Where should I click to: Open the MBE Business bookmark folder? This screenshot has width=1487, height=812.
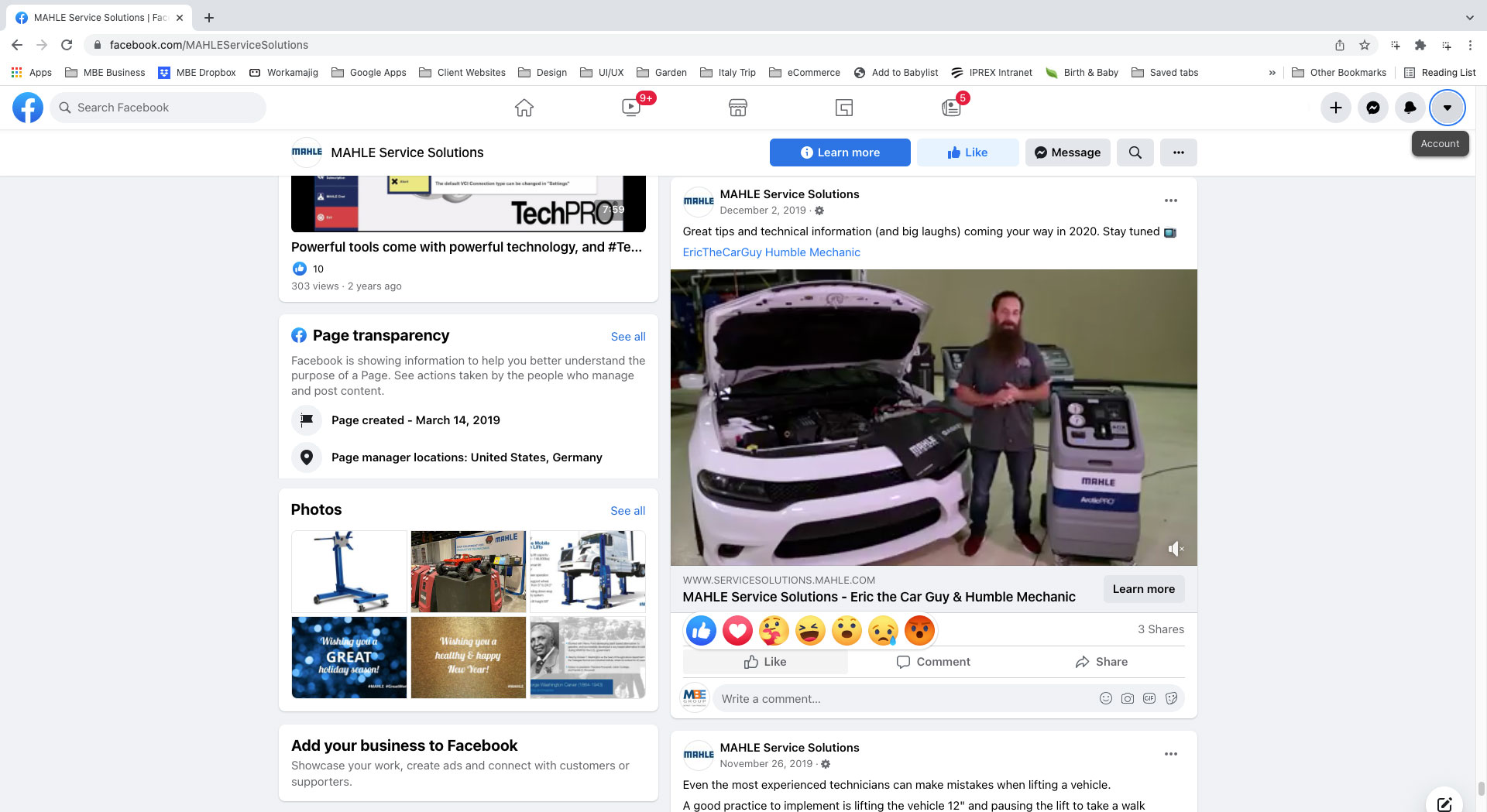pos(105,73)
